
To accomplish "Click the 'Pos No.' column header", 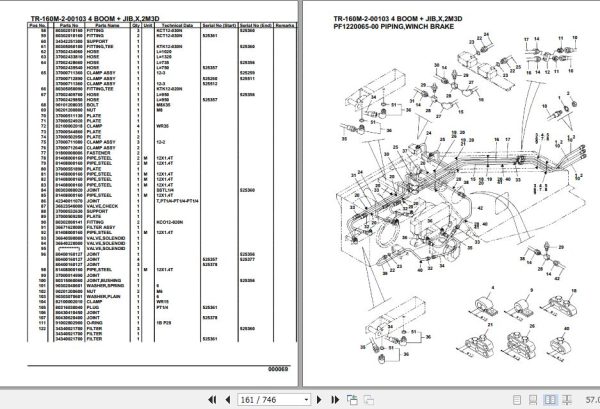I will coord(38,25).
